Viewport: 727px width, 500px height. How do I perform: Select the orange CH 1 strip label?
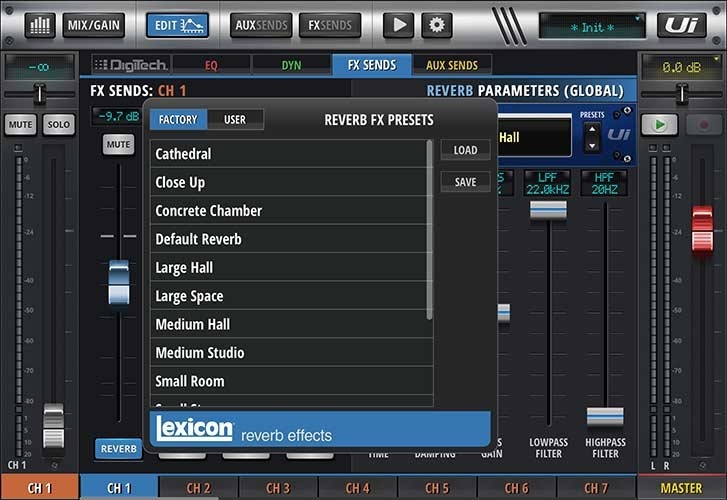pos(40,488)
